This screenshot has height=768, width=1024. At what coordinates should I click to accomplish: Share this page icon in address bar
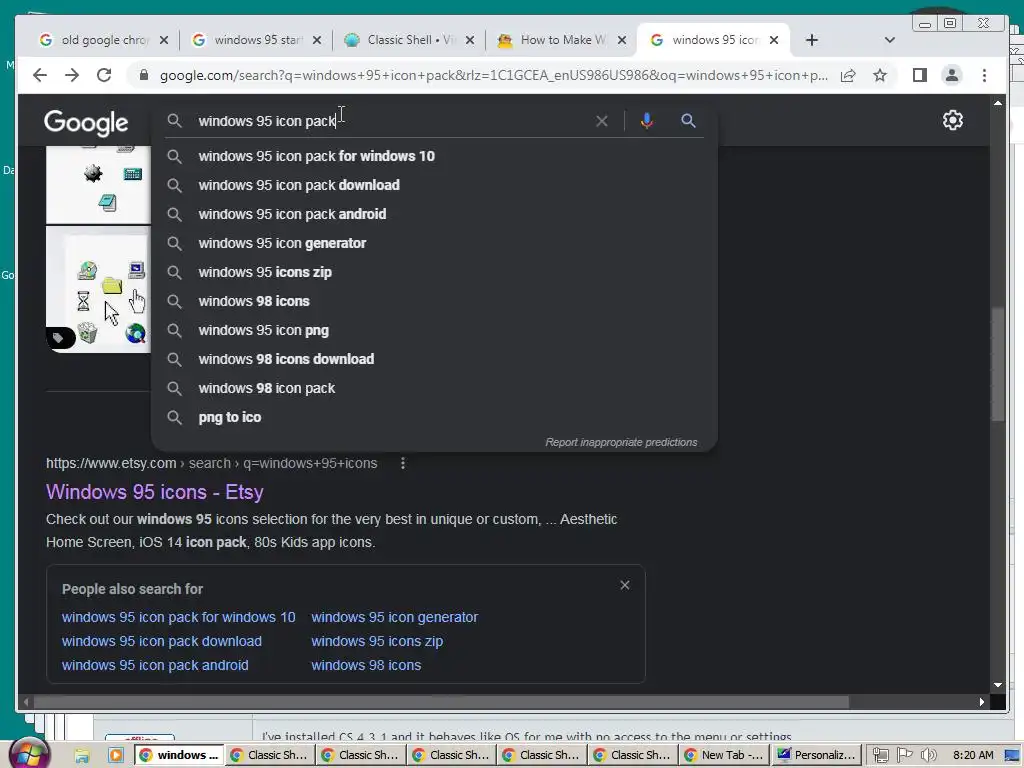pos(848,75)
